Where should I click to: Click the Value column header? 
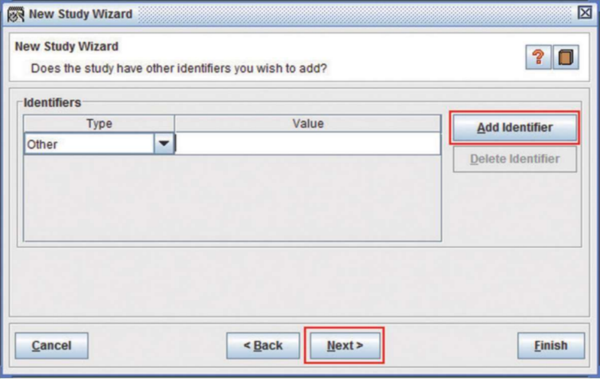click(x=308, y=124)
